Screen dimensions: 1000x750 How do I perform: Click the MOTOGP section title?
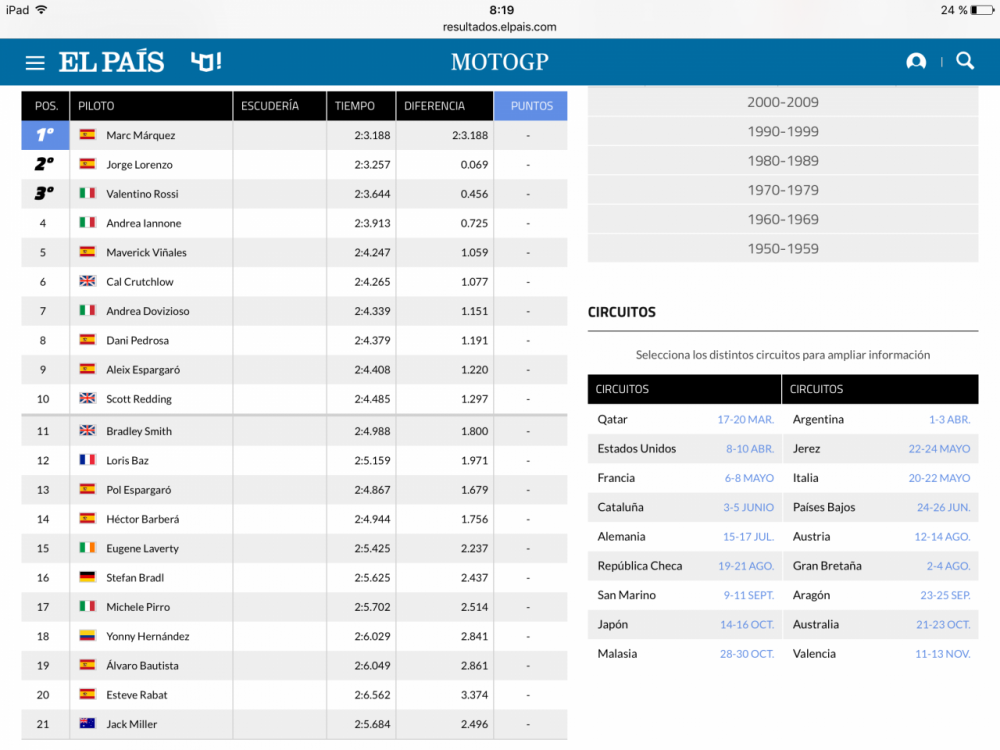[500, 62]
